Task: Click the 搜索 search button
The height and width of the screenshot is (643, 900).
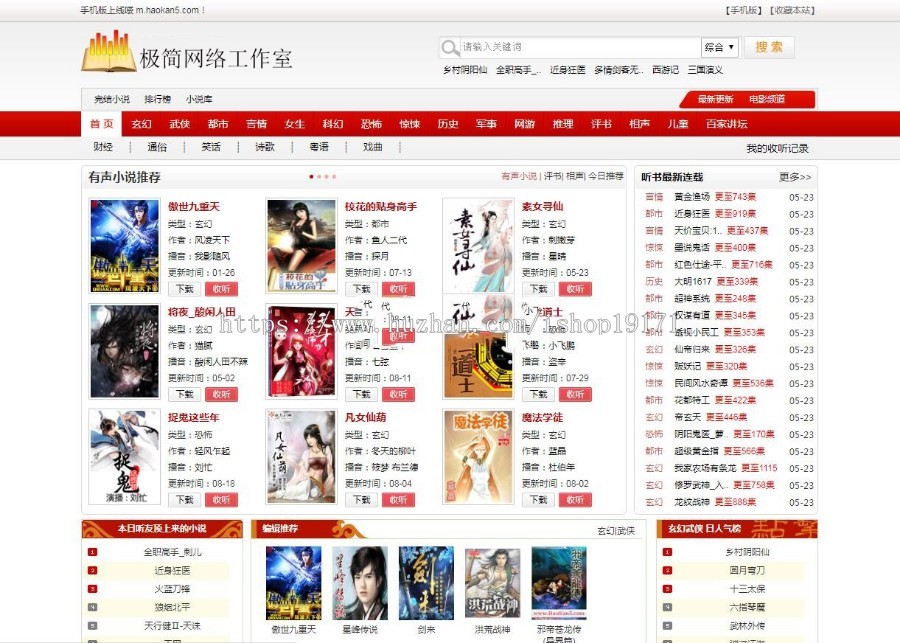Action: pos(768,47)
